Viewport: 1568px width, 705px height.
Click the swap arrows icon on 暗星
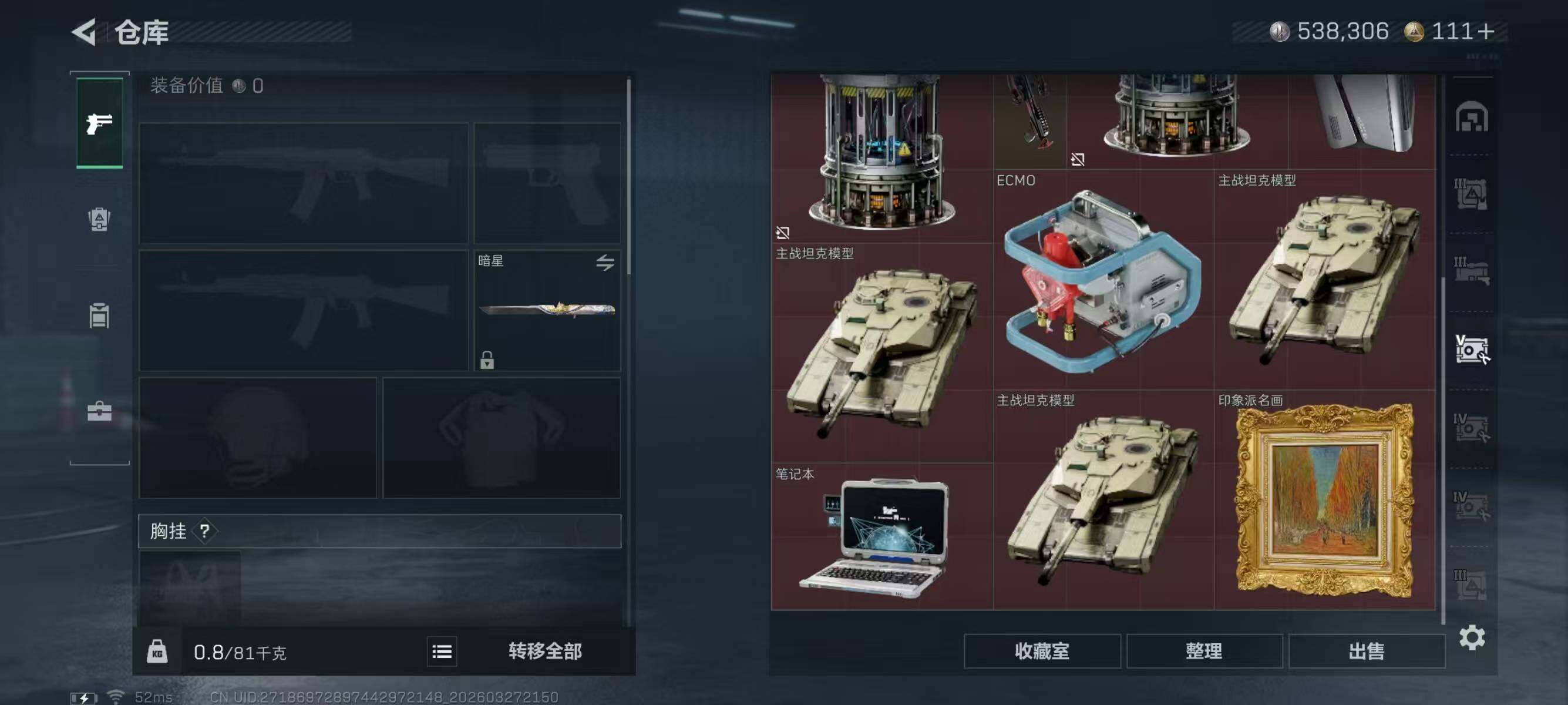pos(604,263)
